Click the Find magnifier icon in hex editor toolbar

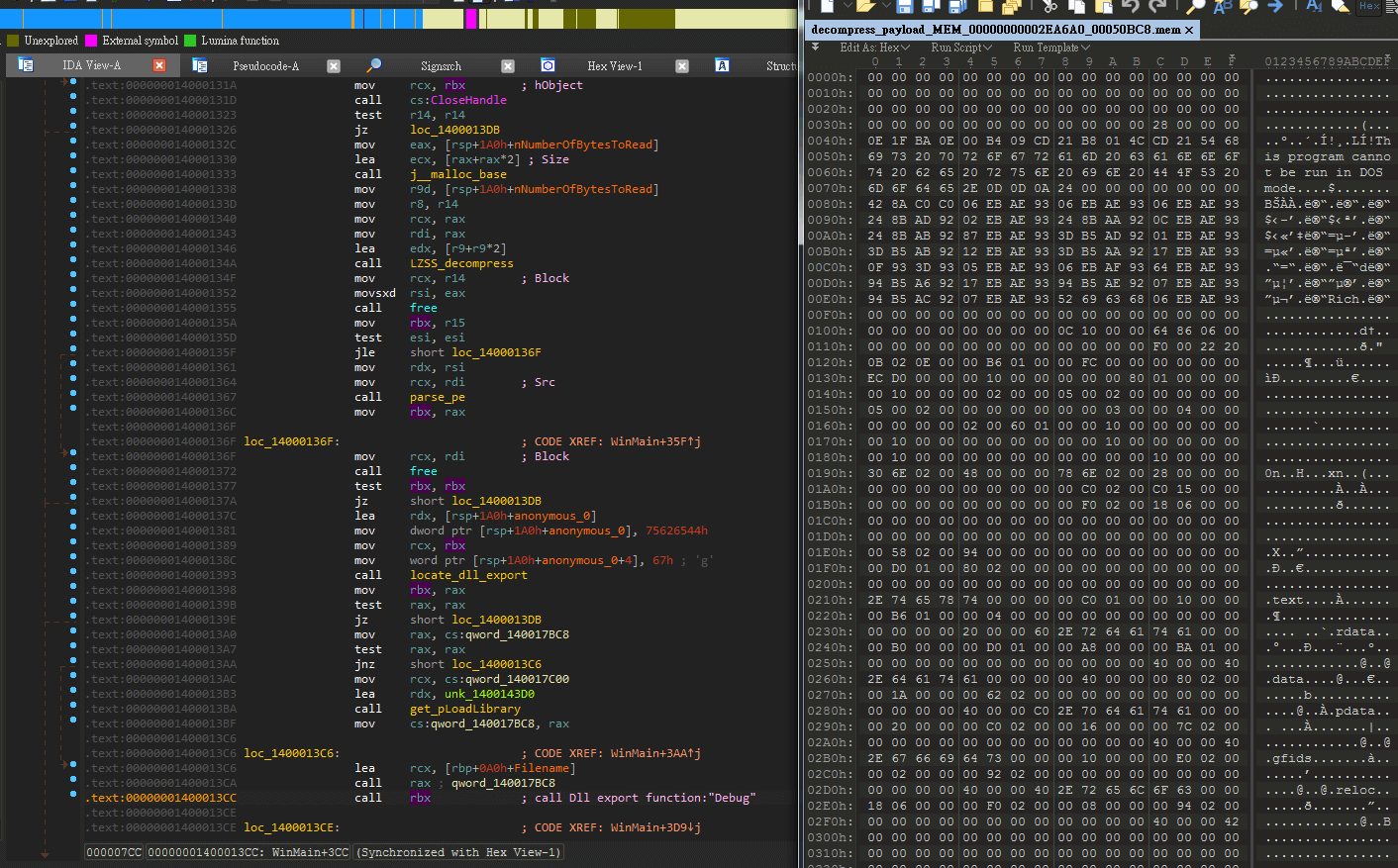1196,6
